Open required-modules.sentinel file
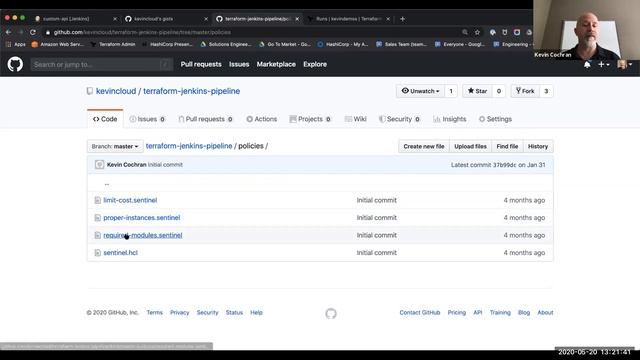Screen dimensions: 640x360 [x=143, y=235]
